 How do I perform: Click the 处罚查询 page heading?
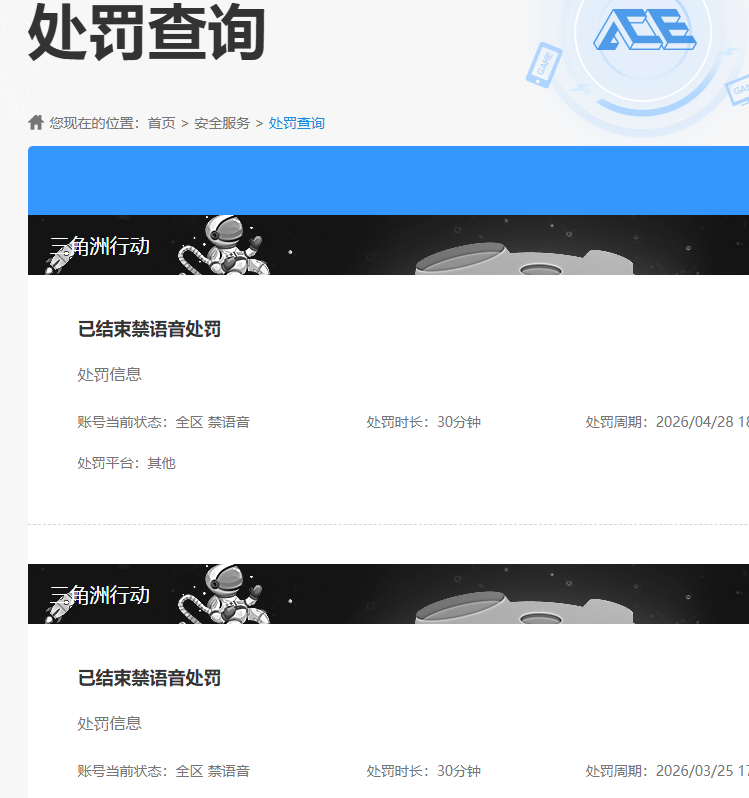coord(147,32)
